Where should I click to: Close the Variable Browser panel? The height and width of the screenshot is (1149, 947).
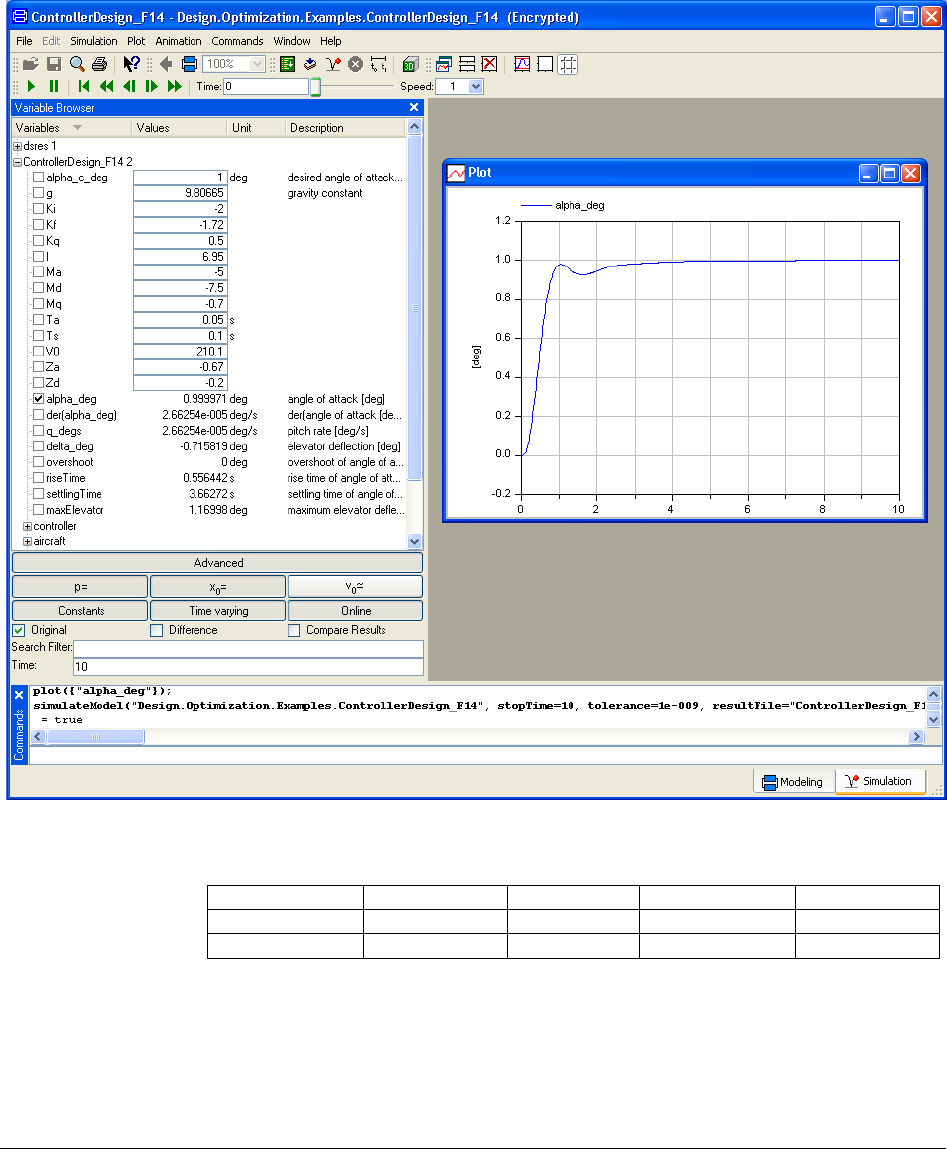(x=414, y=107)
